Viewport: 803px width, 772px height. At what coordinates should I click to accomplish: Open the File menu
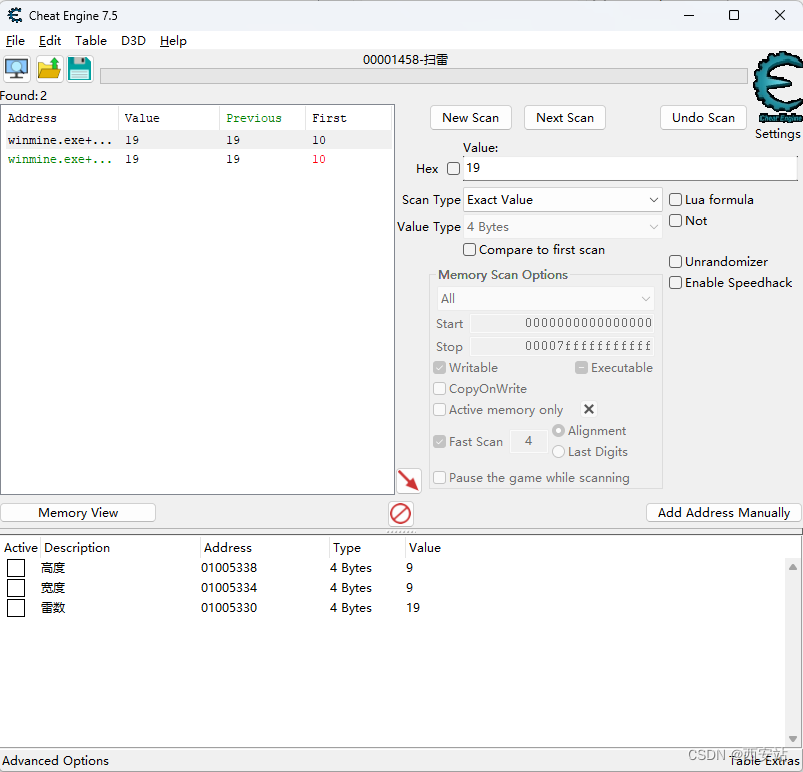pyautogui.click(x=15, y=40)
